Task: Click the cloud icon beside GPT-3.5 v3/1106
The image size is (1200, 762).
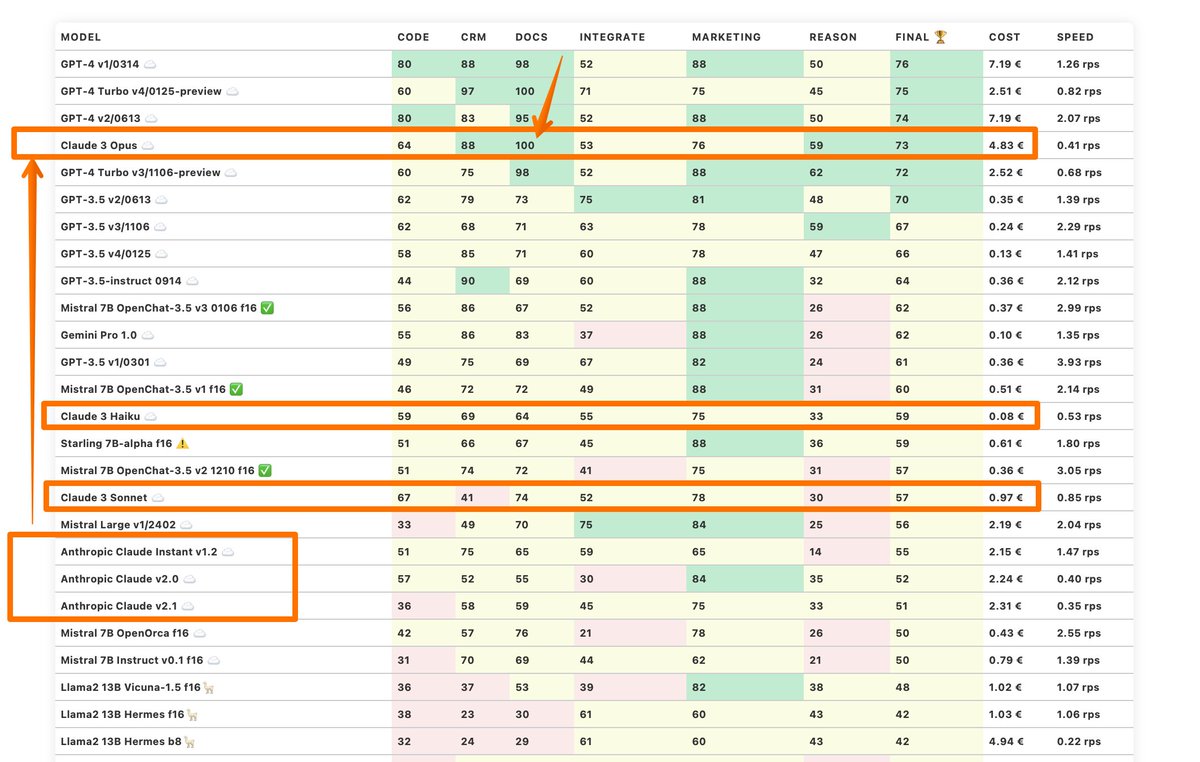Action: click(162, 226)
